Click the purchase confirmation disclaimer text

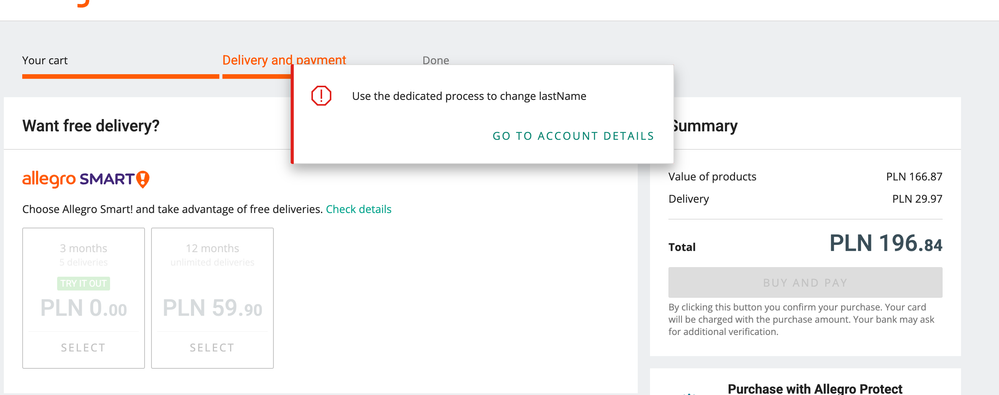coord(801,319)
